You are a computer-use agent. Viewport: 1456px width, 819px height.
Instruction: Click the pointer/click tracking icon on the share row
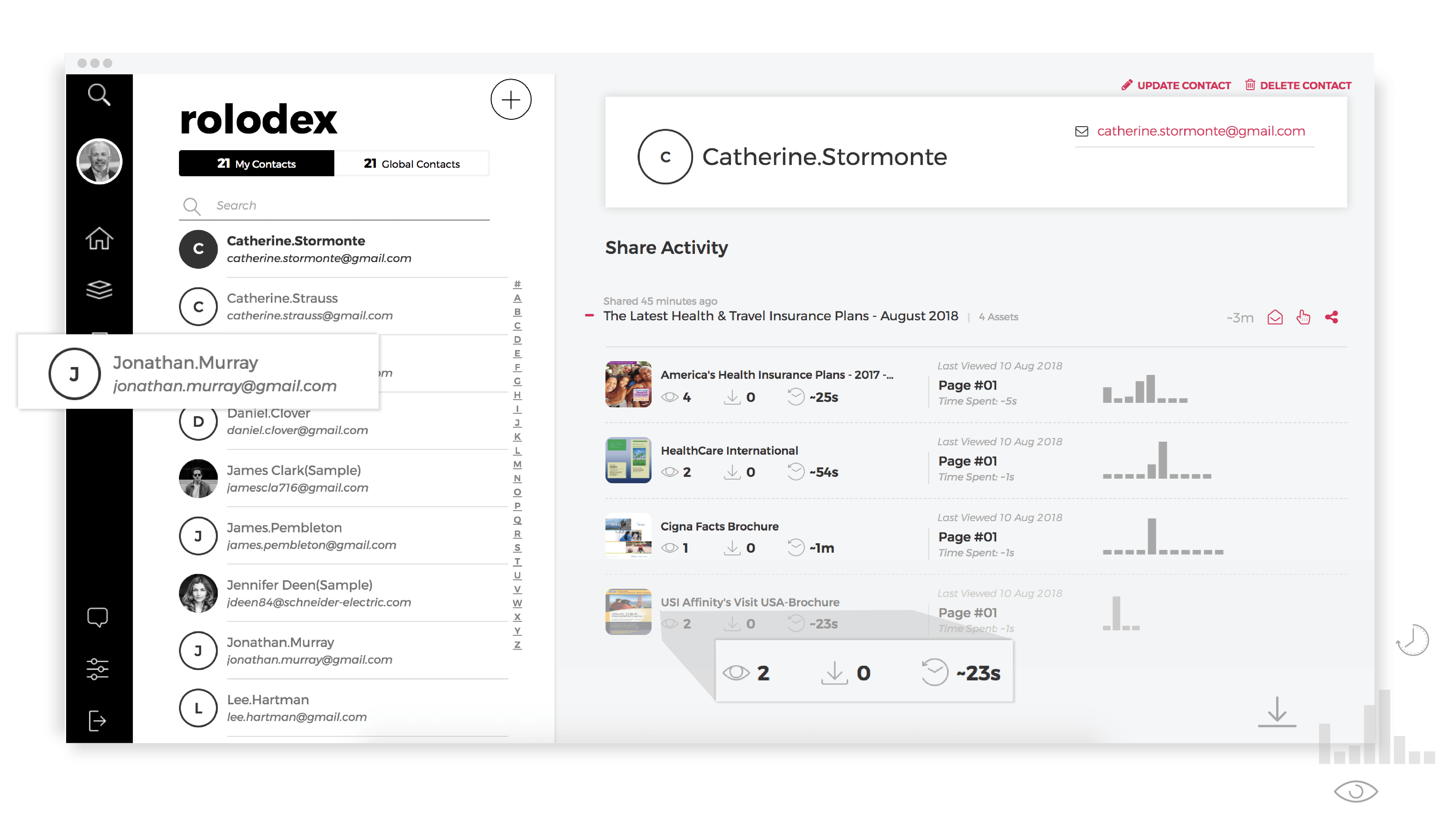[x=1303, y=318]
